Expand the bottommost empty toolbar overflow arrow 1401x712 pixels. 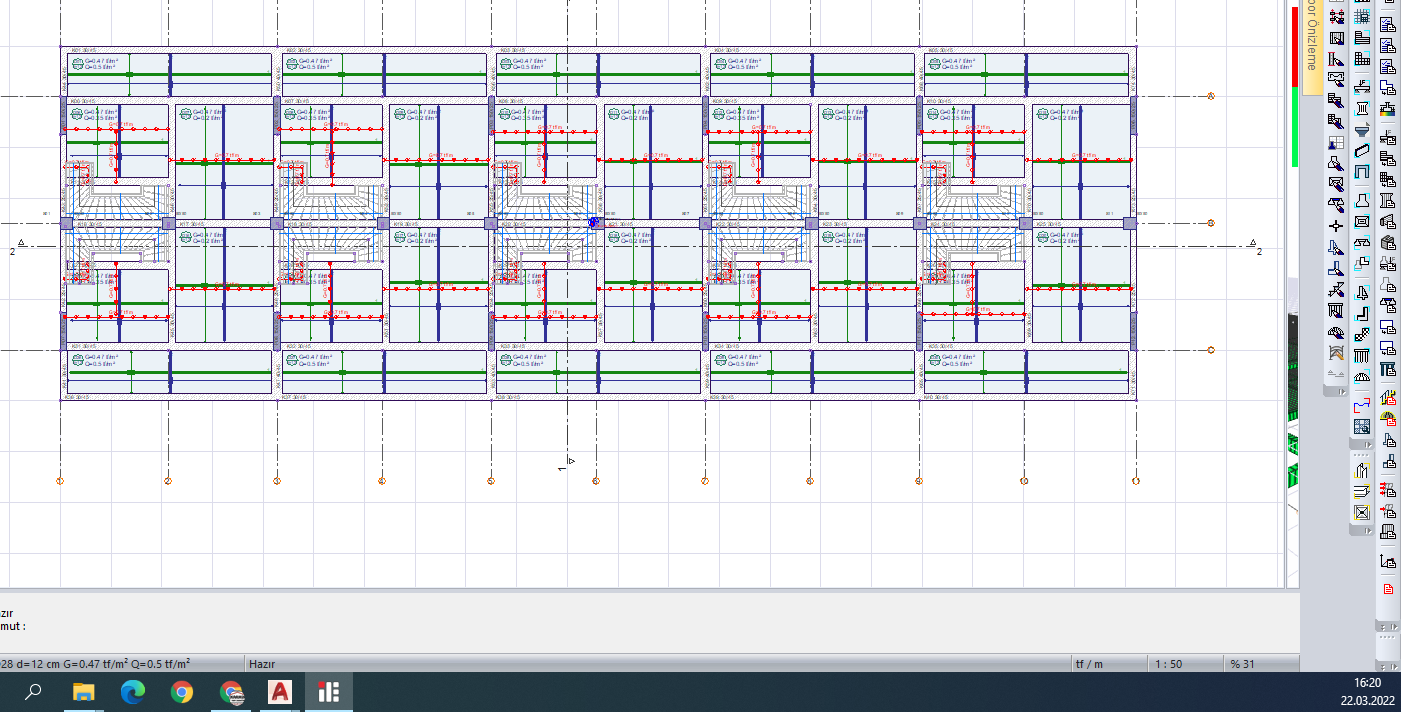click(x=1394, y=666)
